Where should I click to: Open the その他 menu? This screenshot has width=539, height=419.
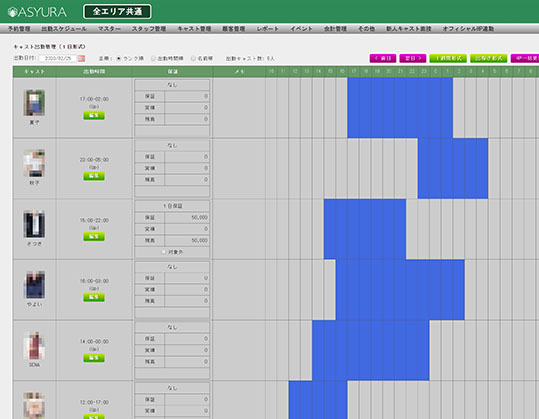(366, 29)
